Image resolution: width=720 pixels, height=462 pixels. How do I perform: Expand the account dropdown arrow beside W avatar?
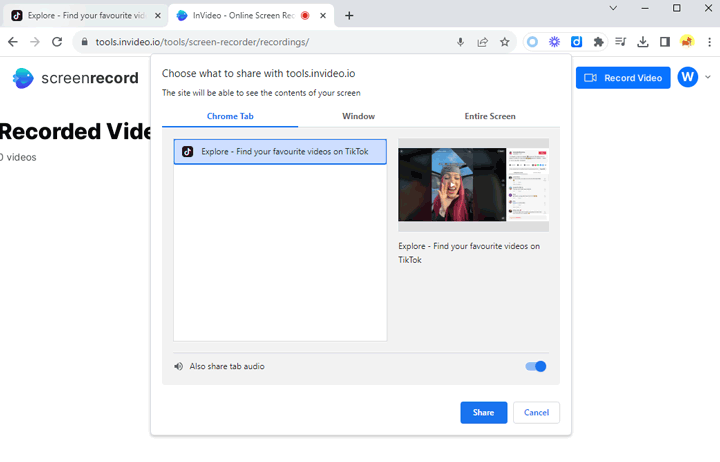click(x=708, y=78)
